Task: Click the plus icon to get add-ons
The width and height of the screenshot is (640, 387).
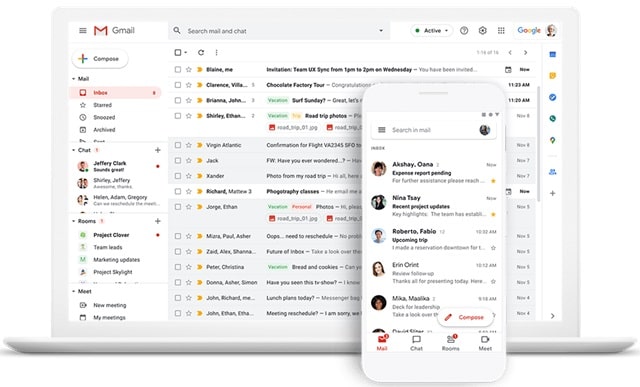Action: coord(553,193)
